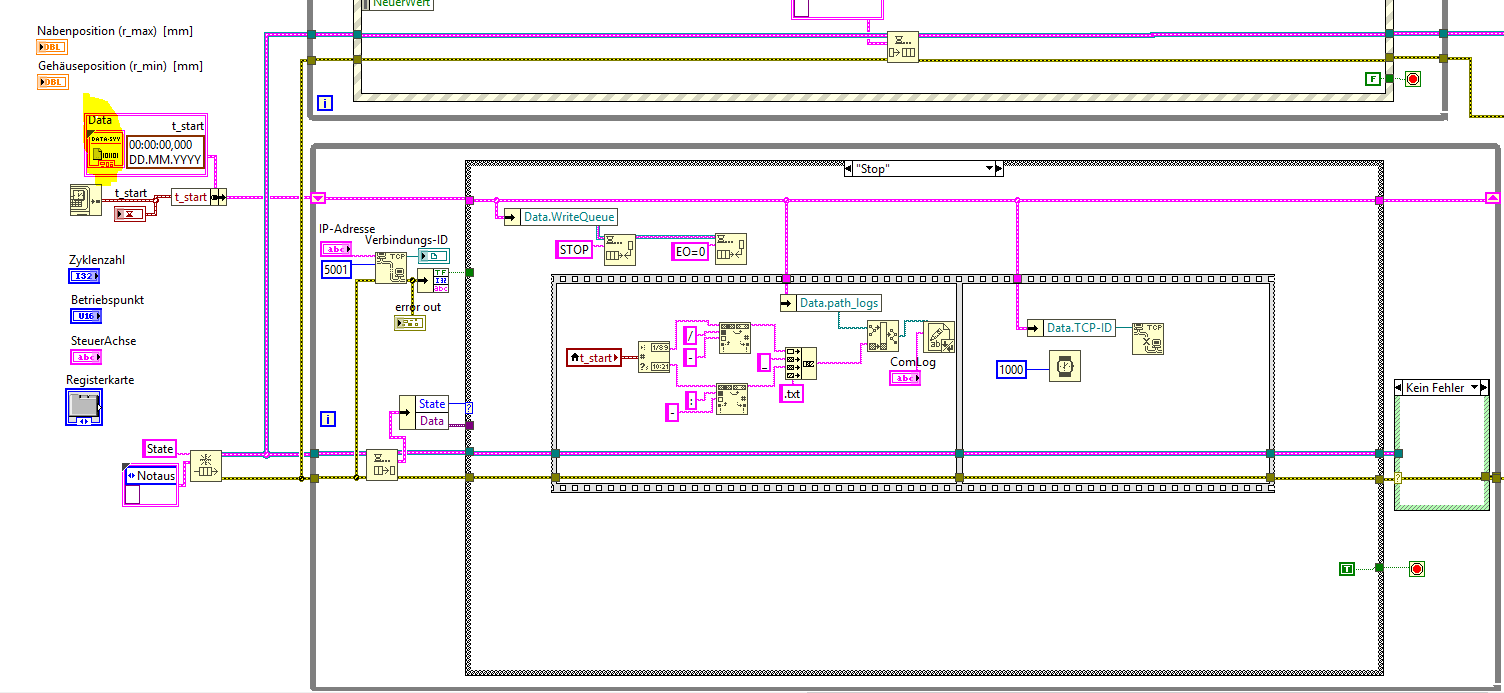
Task: Click the Format Date/Time String function
Action: coord(654,356)
